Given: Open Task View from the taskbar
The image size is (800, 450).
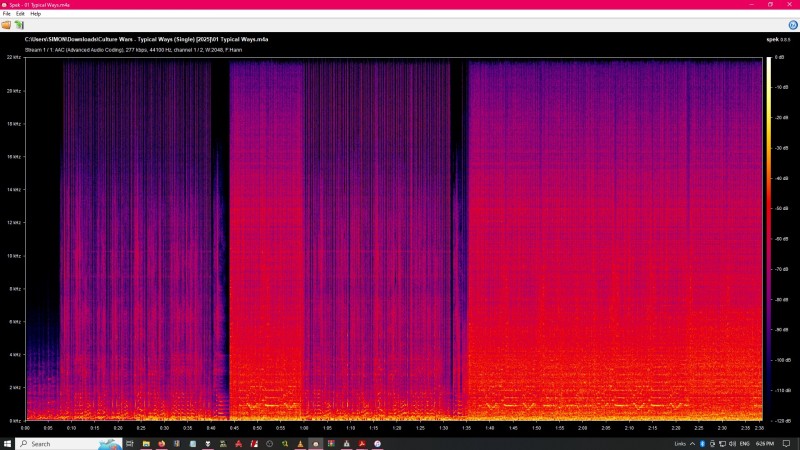Looking at the screenshot, I should 131,443.
